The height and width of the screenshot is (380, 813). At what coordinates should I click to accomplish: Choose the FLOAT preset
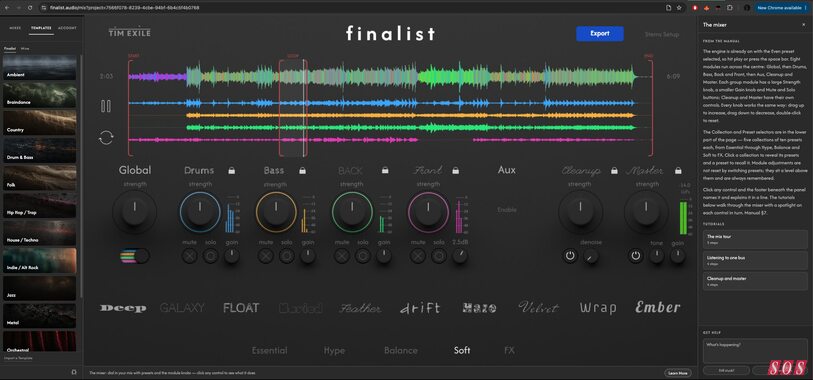click(x=241, y=308)
